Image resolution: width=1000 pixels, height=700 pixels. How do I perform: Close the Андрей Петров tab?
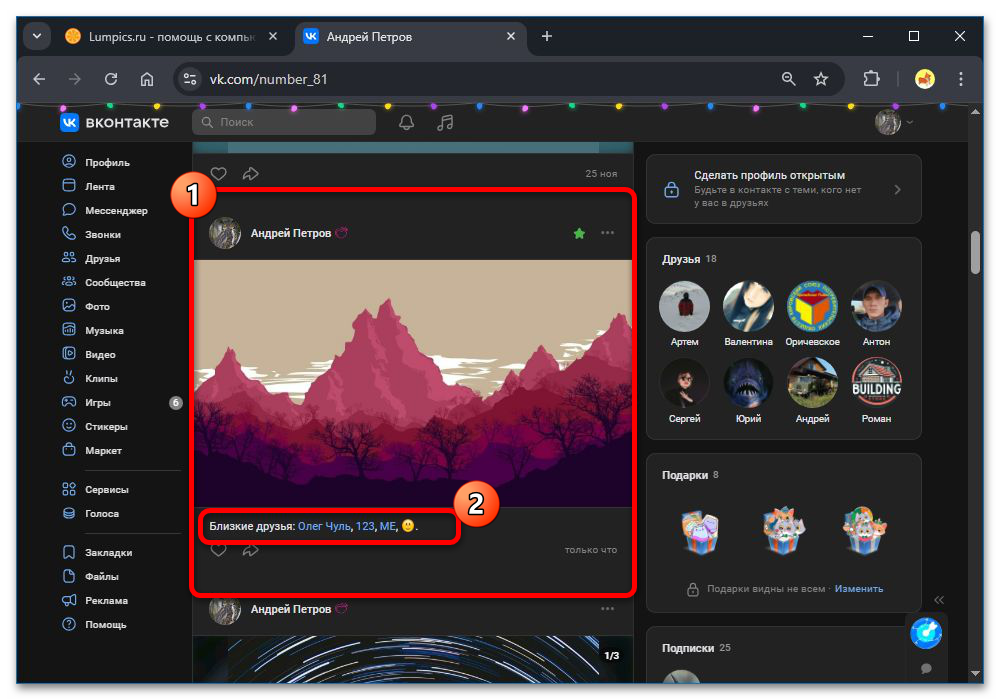point(511,36)
